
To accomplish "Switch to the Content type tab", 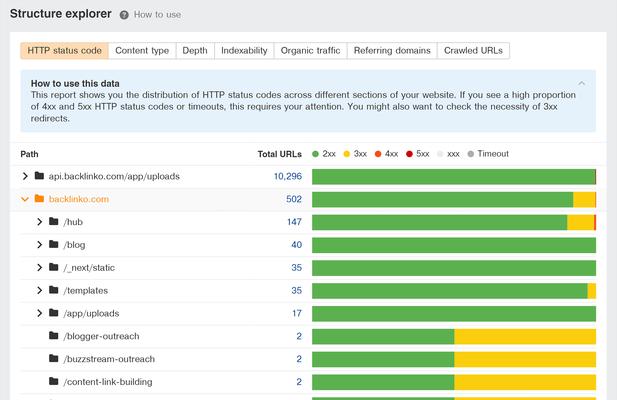I will (x=142, y=51).
